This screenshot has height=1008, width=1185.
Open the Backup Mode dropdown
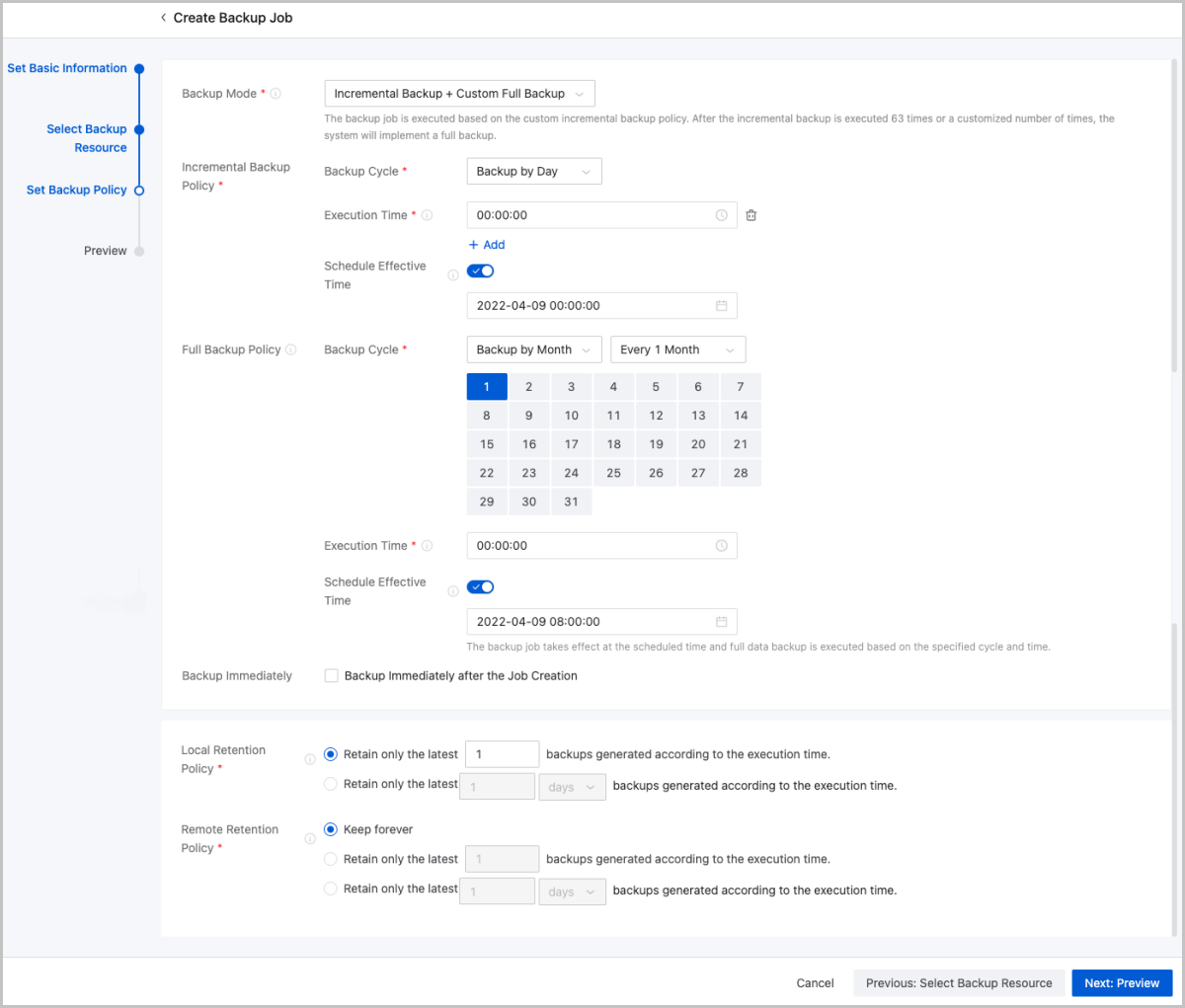(x=459, y=94)
